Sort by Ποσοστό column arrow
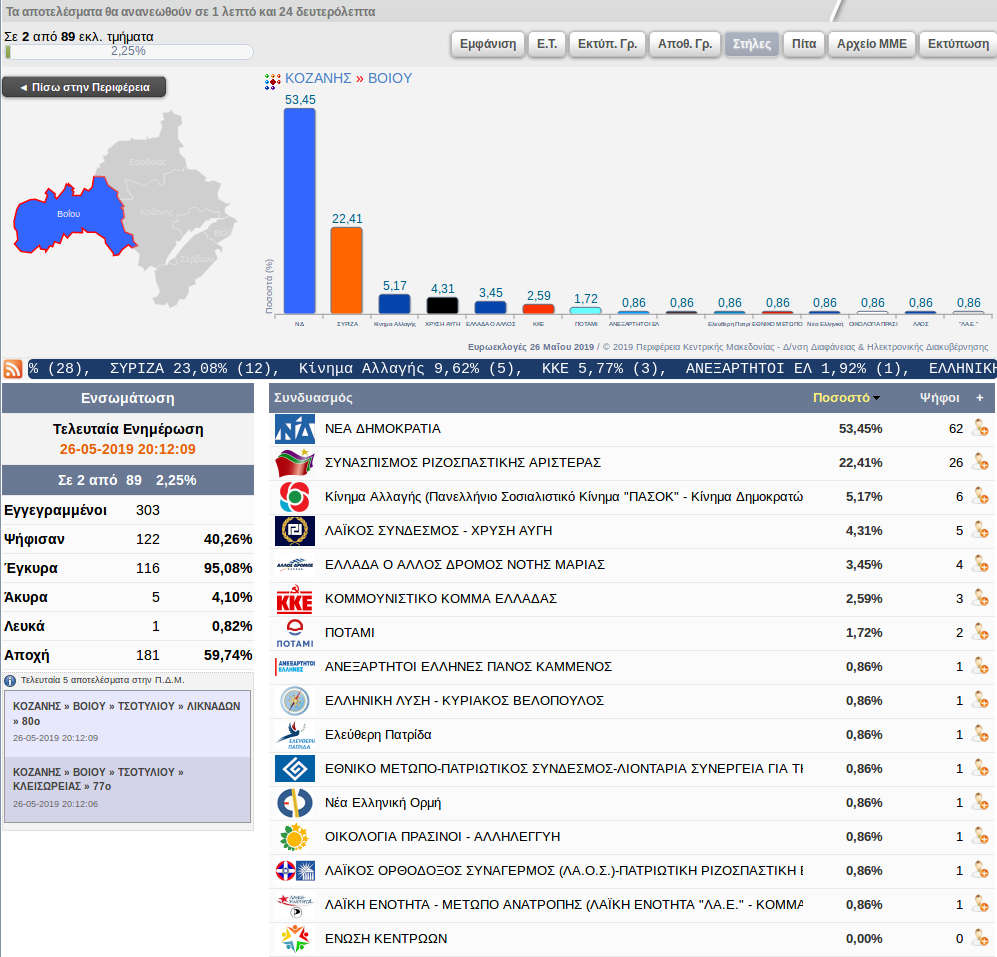This screenshot has height=957, width=997. (x=877, y=398)
